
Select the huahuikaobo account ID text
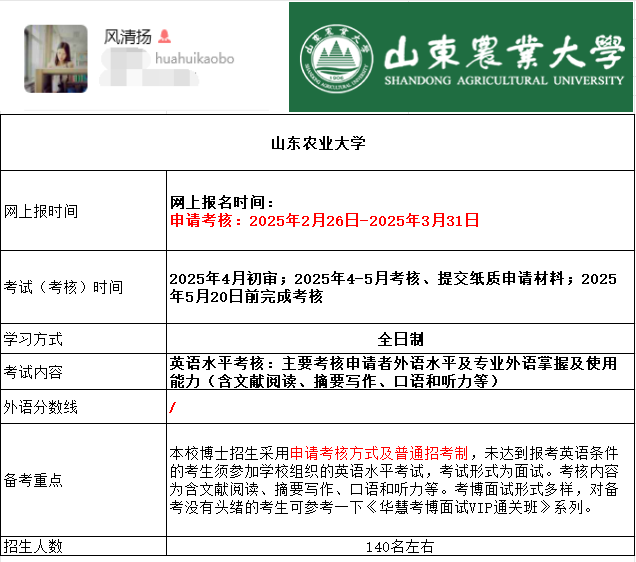[x=194, y=59]
